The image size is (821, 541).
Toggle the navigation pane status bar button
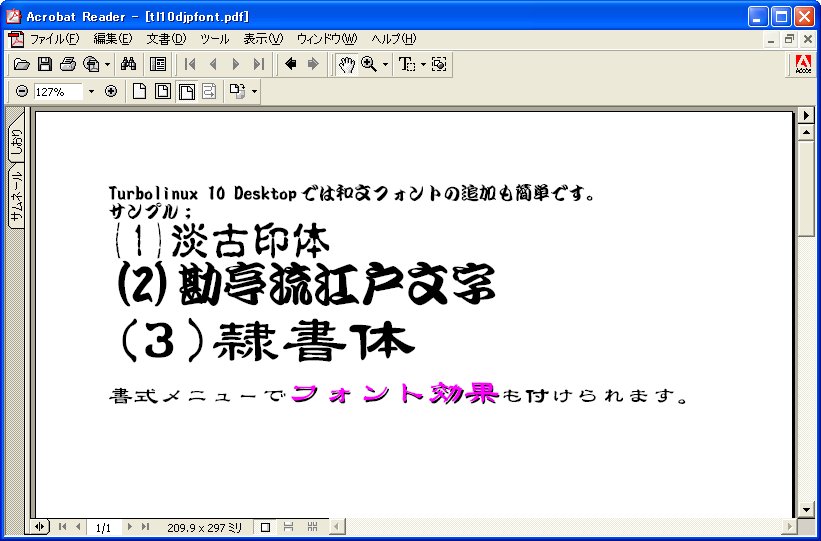[x=40, y=526]
